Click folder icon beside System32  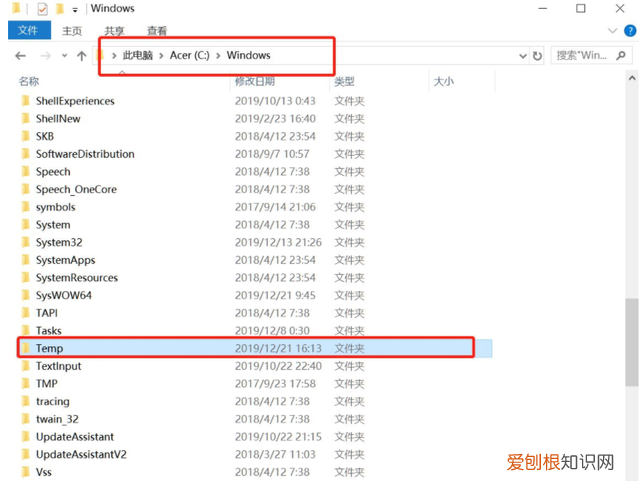(x=25, y=242)
